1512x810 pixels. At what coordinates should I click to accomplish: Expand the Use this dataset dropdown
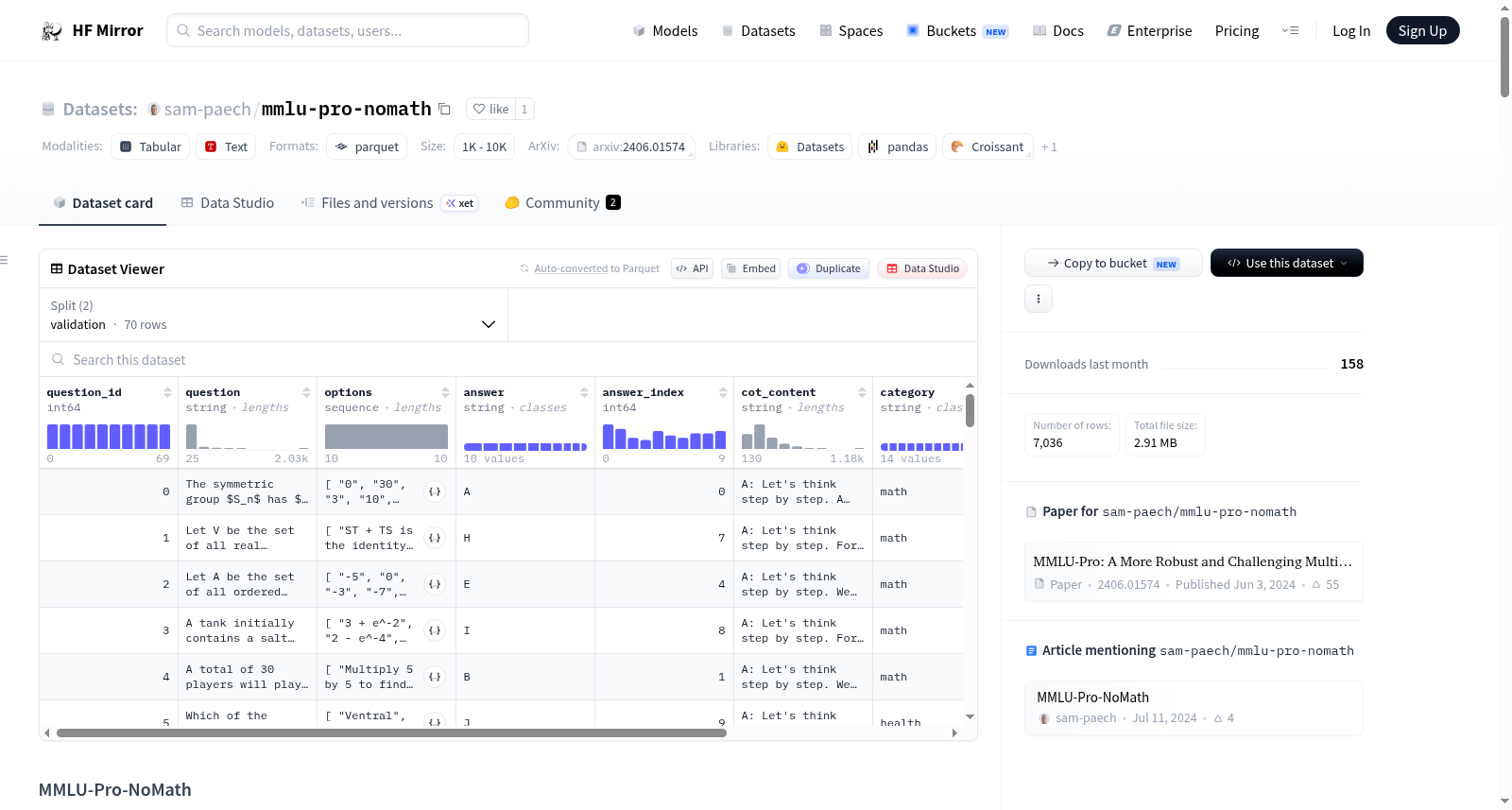(x=1286, y=263)
